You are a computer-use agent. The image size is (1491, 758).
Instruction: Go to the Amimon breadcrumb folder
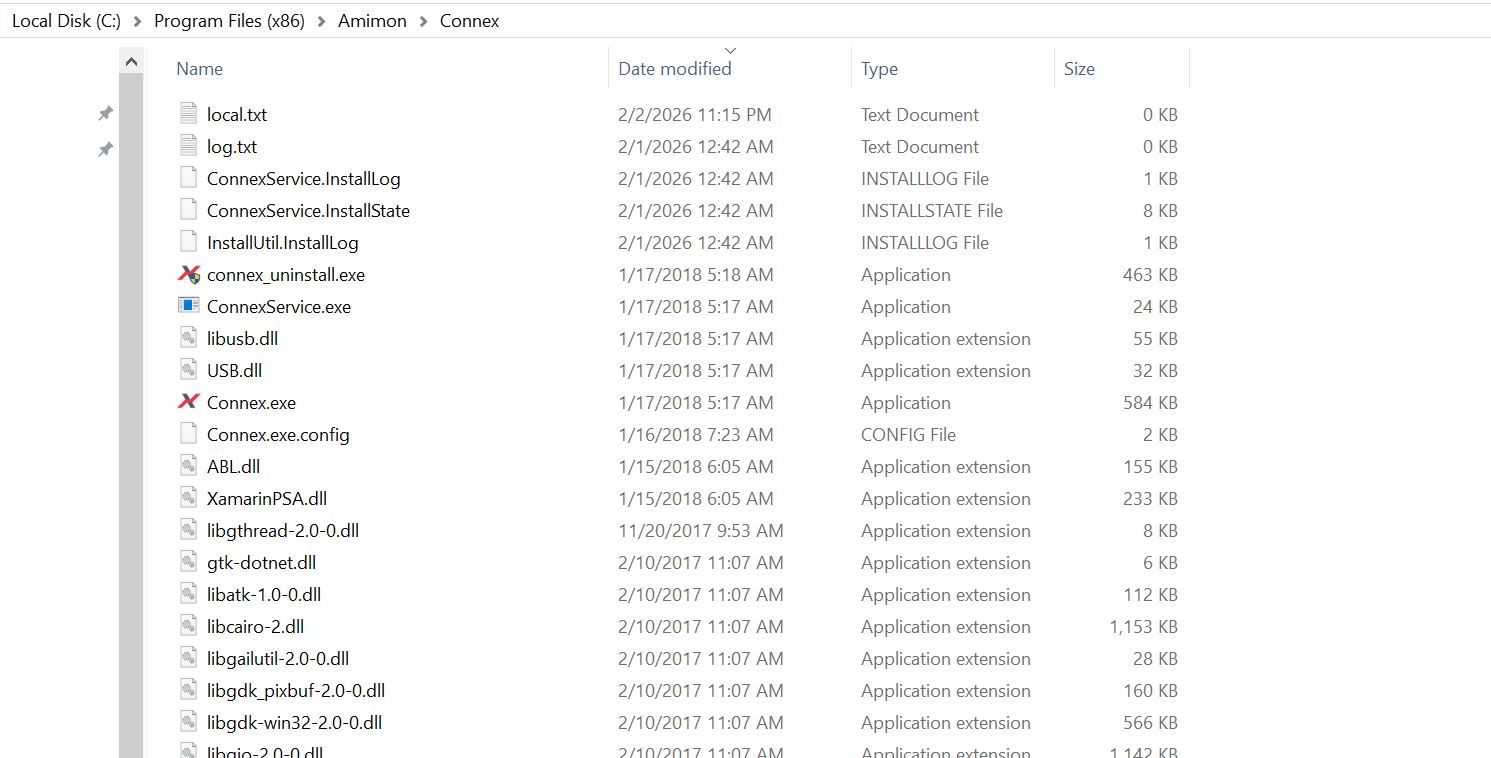pyautogui.click(x=372, y=21)
